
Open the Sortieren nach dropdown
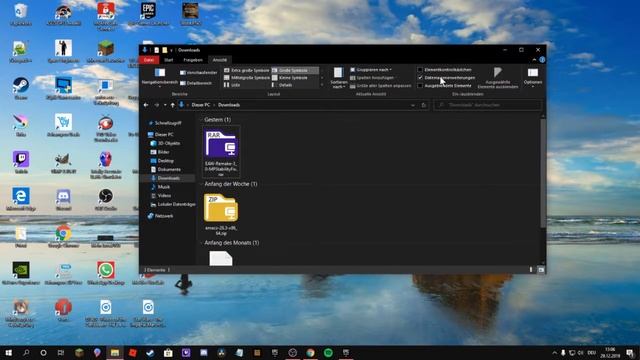338,78
